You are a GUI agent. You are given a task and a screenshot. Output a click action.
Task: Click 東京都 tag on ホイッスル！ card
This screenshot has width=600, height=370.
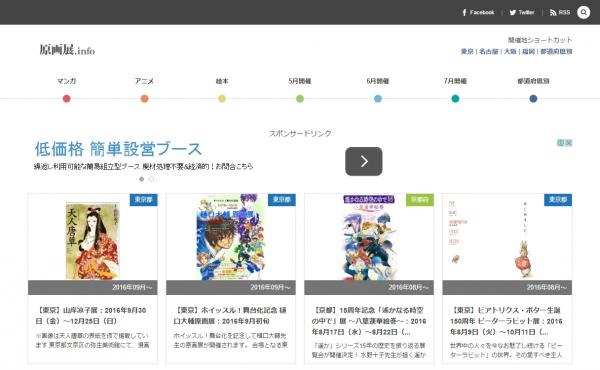(282, 200)
